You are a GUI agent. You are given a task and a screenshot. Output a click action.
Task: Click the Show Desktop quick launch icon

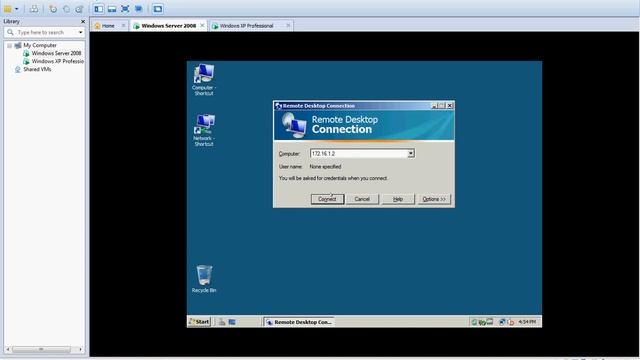pos(232,322)
